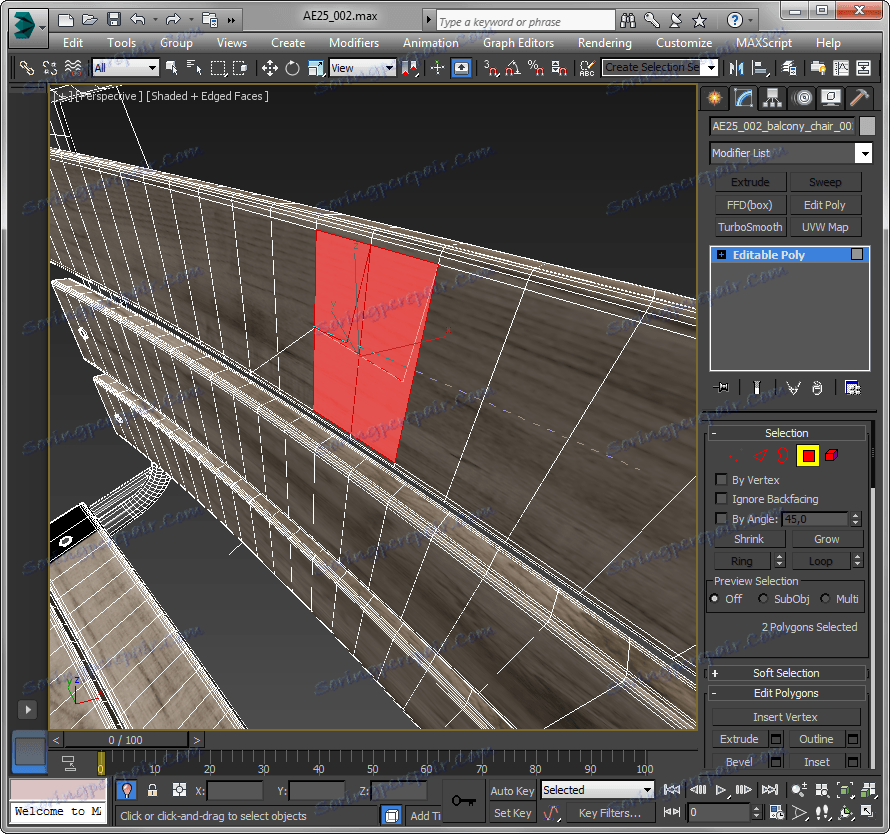The height and width of the screenshot is (834, 890).
Task: Check the Ignore Backfacing option
Action: [x=721, y=499]
